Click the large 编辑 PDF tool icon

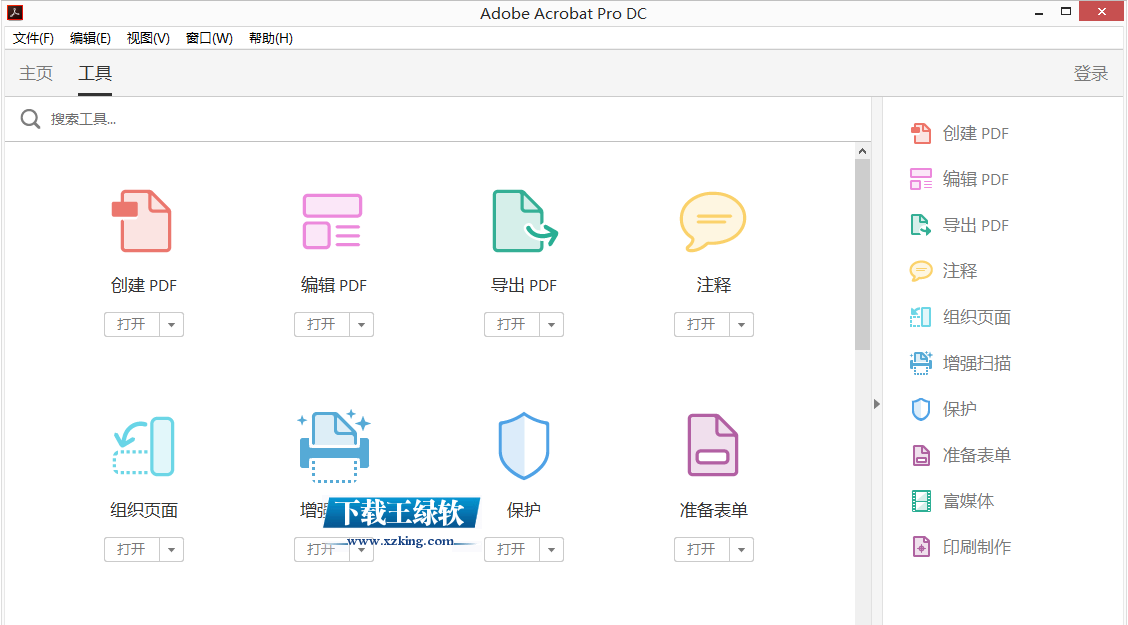coord(332,221)
